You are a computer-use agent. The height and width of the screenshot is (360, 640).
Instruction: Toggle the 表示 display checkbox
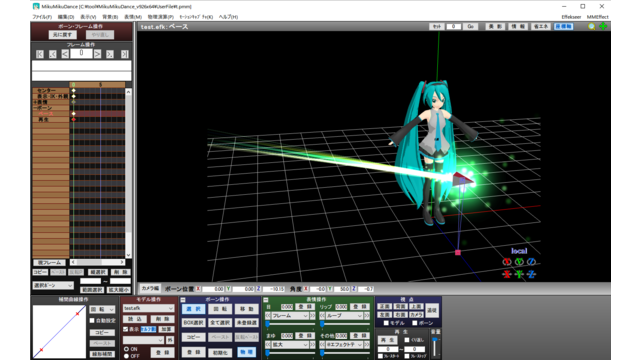[x=126, y=329]
